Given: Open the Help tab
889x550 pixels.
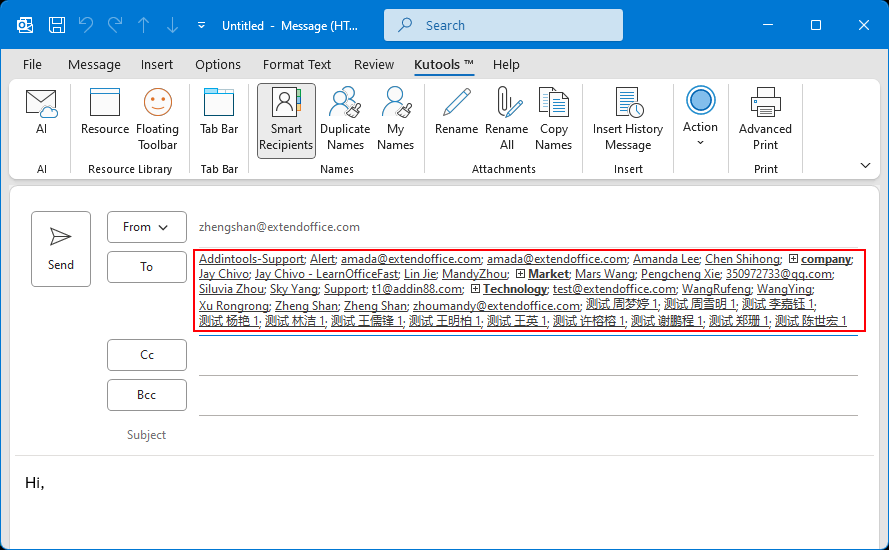Looking at the screenshot, I should 506,65.
